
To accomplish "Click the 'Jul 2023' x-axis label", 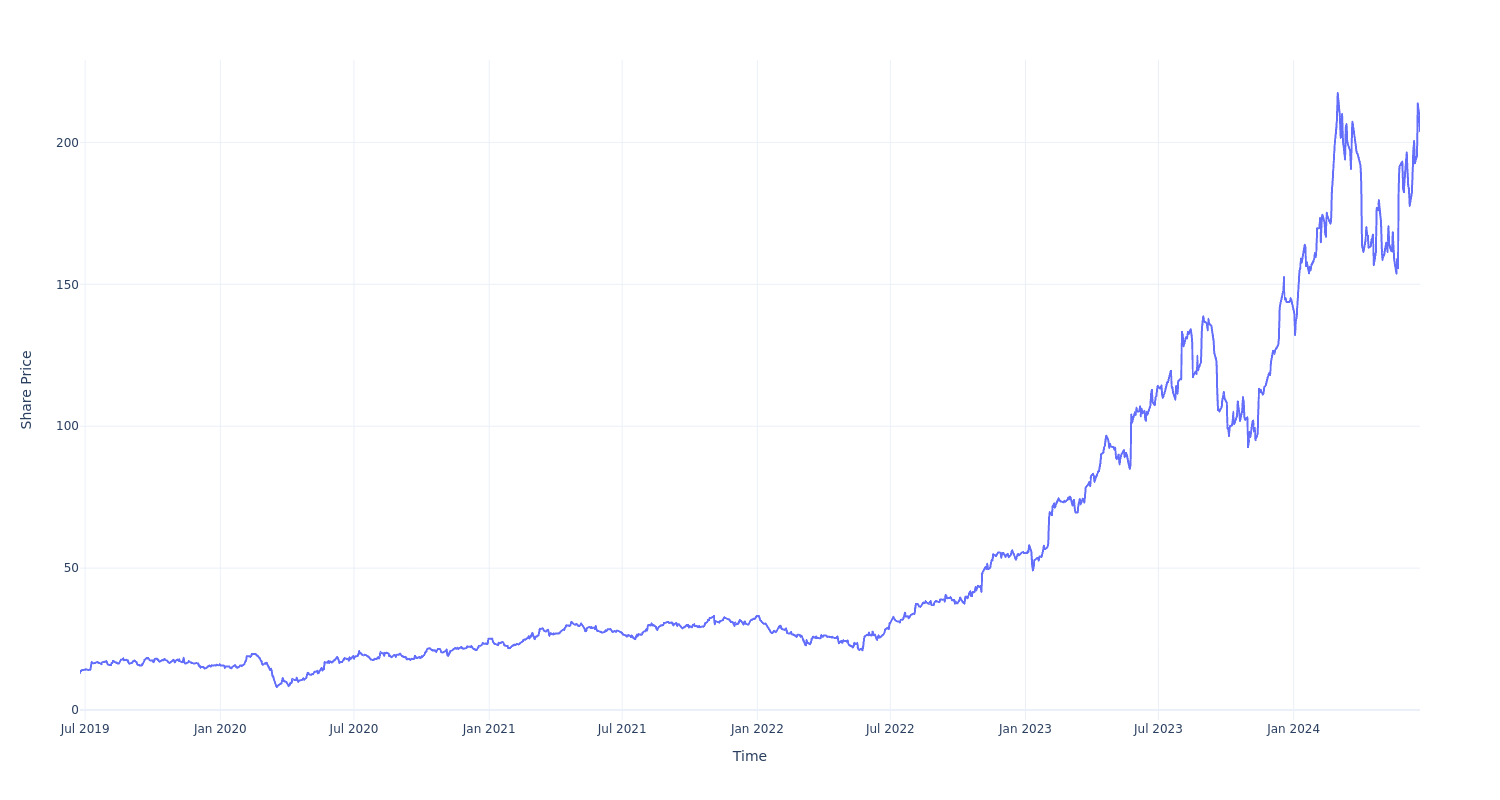I will pos(1158,729).
